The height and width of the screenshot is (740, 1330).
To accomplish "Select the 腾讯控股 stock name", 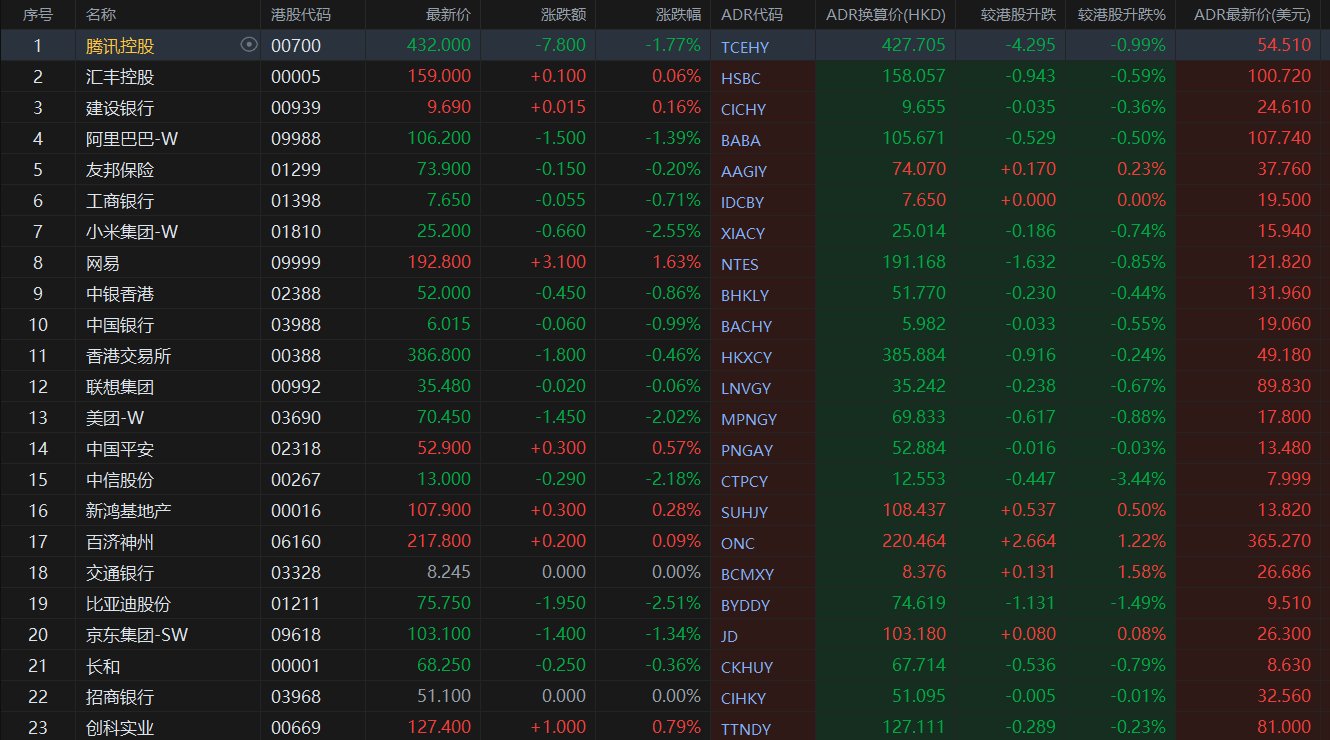I will 120,46.
